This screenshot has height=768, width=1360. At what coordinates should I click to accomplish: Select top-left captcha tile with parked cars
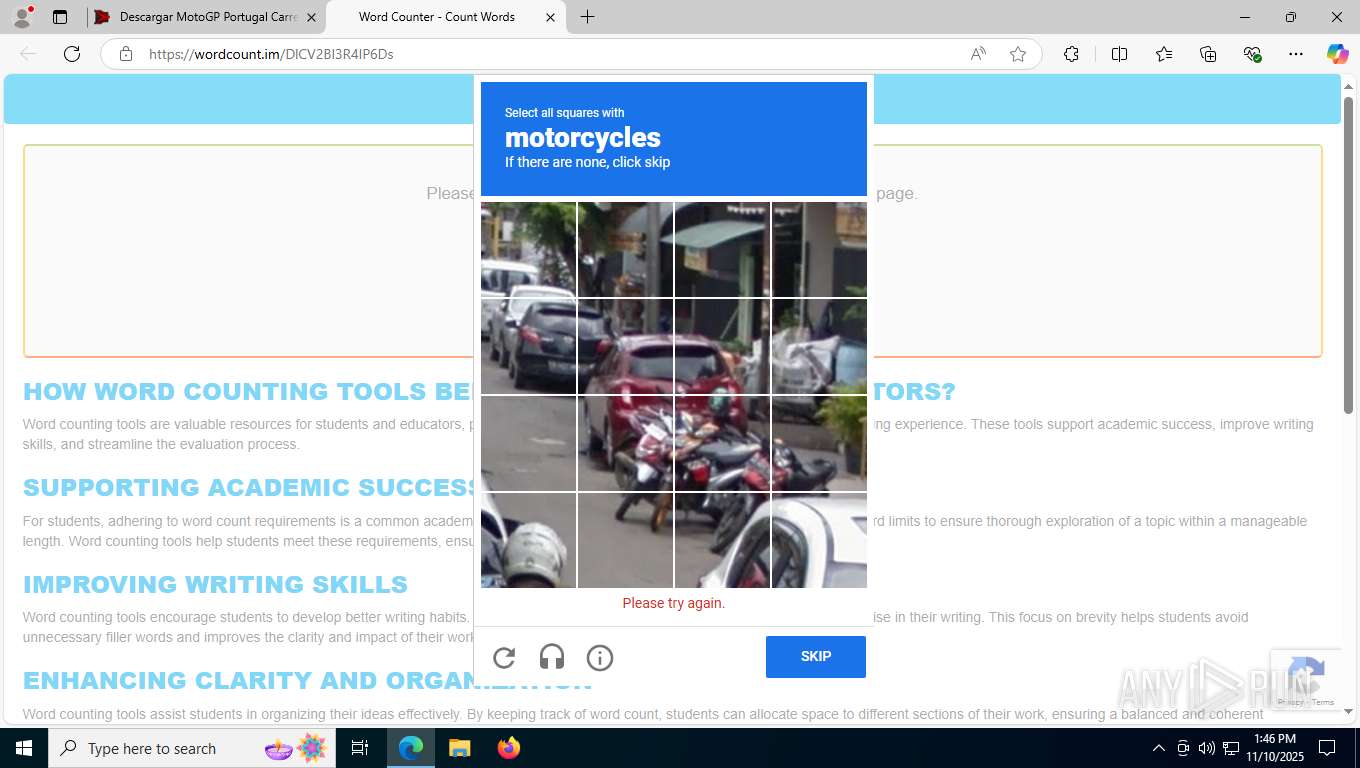528,249
